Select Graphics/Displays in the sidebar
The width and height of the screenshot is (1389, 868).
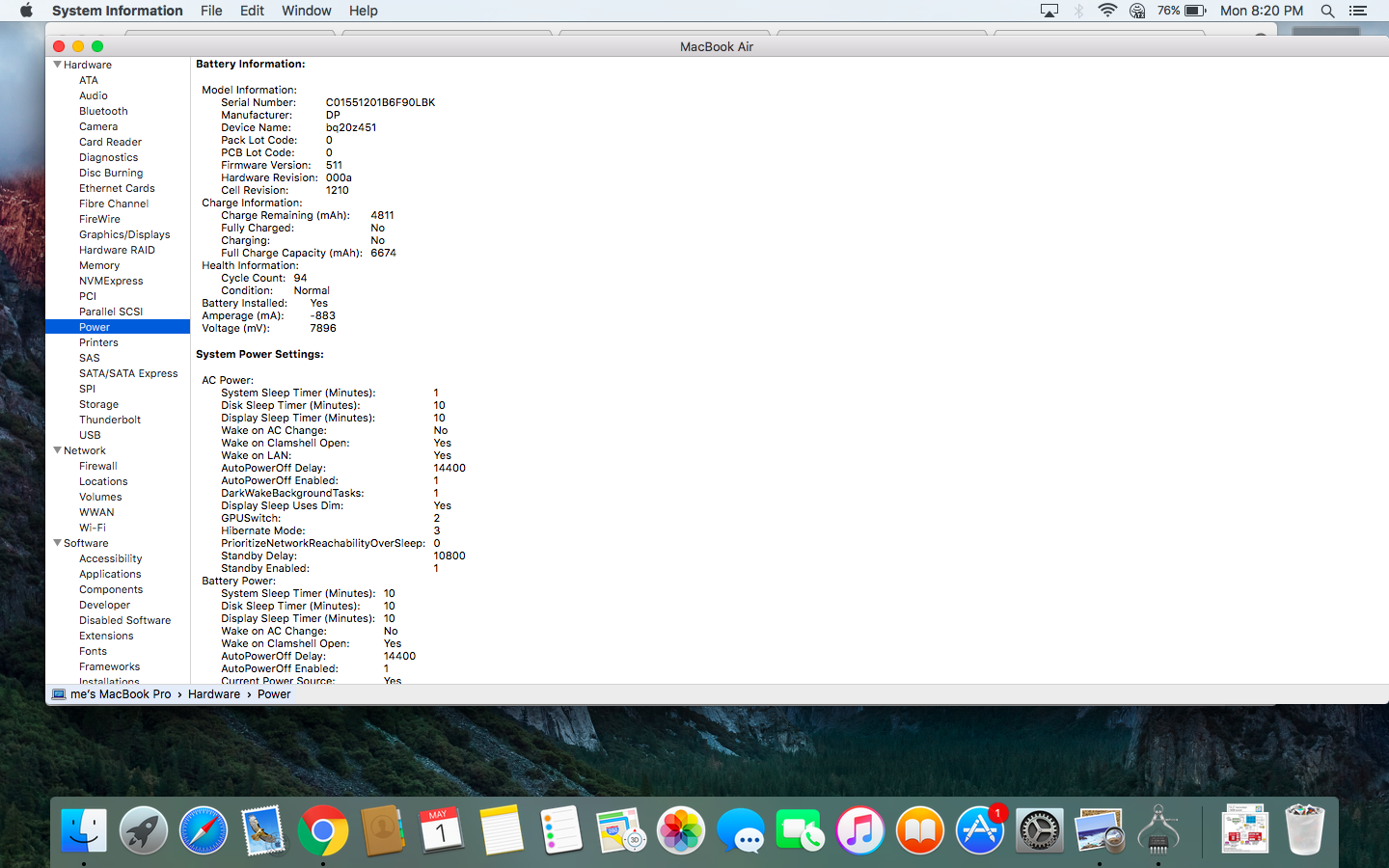pyautogui.click(x=124, y=234)
